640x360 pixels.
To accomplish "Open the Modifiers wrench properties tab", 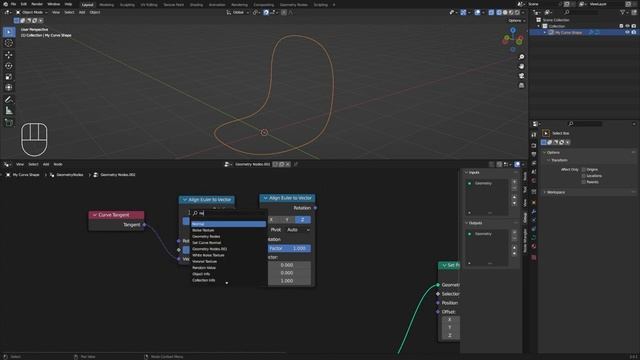I will [533, 211].
